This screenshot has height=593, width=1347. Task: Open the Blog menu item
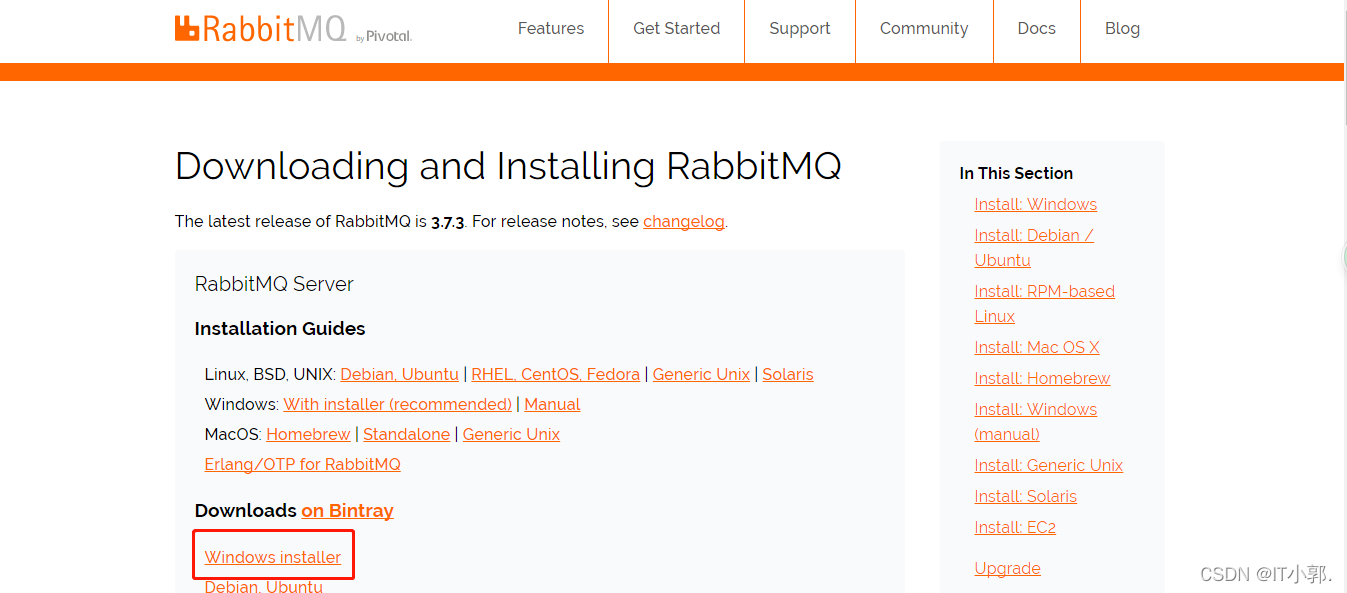tap(1122, 28)
